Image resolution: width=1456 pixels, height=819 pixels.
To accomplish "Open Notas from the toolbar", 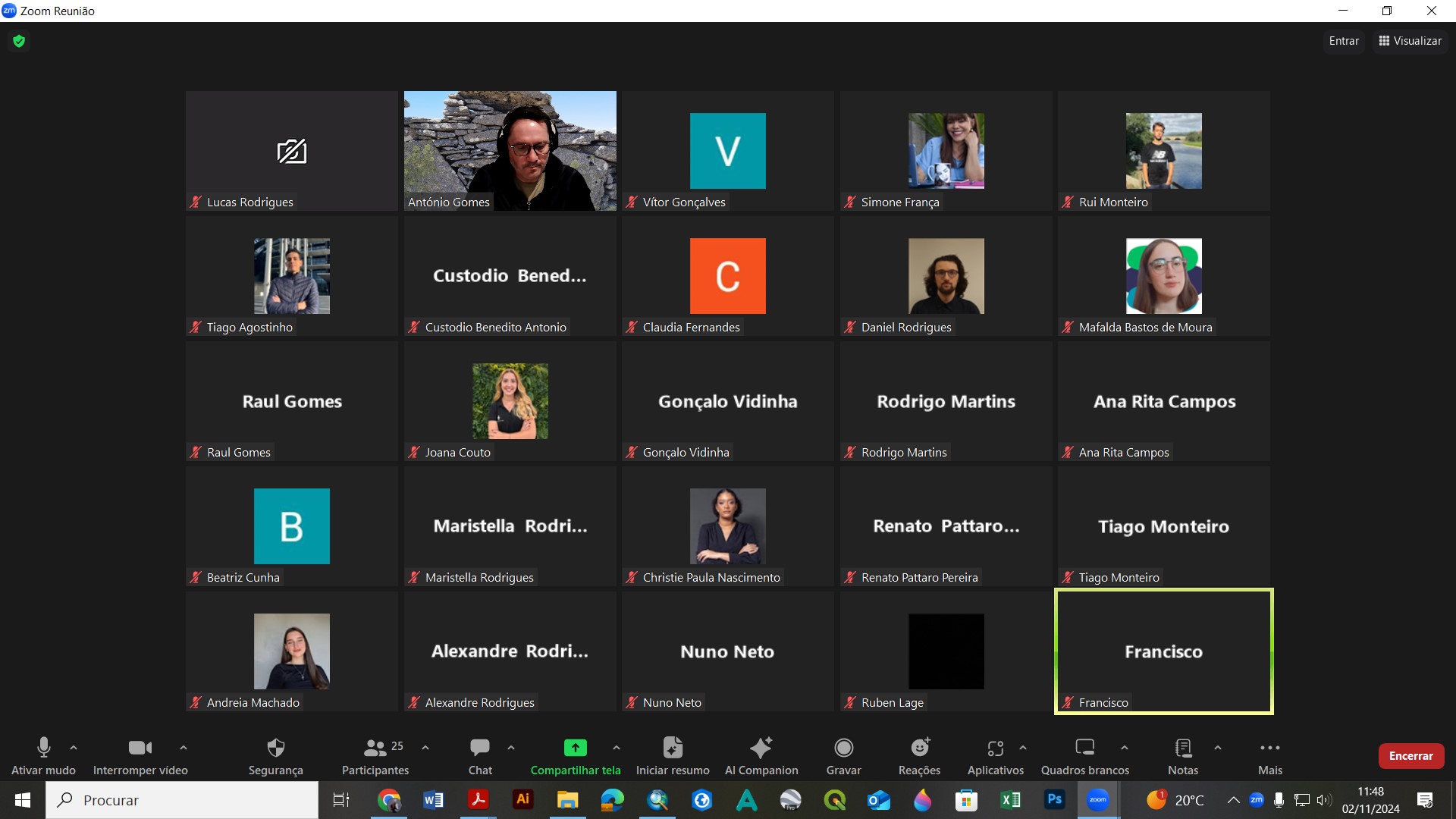I will (x=1182, y=748).
